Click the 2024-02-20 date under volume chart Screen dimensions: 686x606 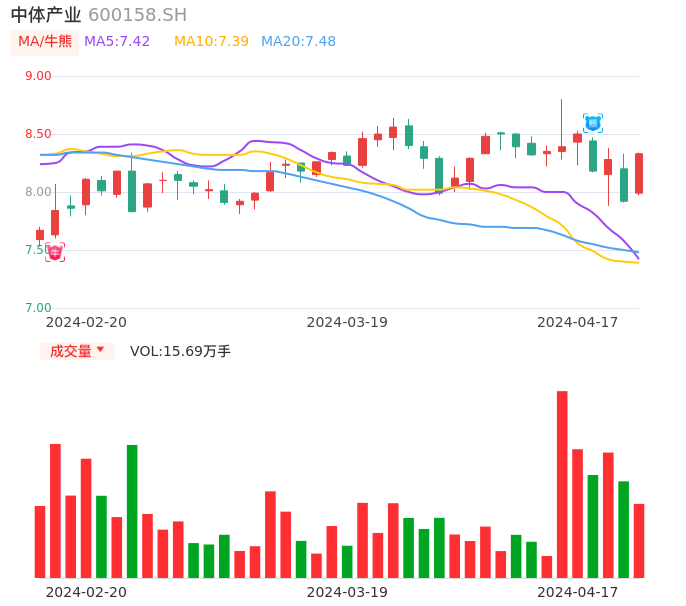pyautogui.click(x=86, y=592)
